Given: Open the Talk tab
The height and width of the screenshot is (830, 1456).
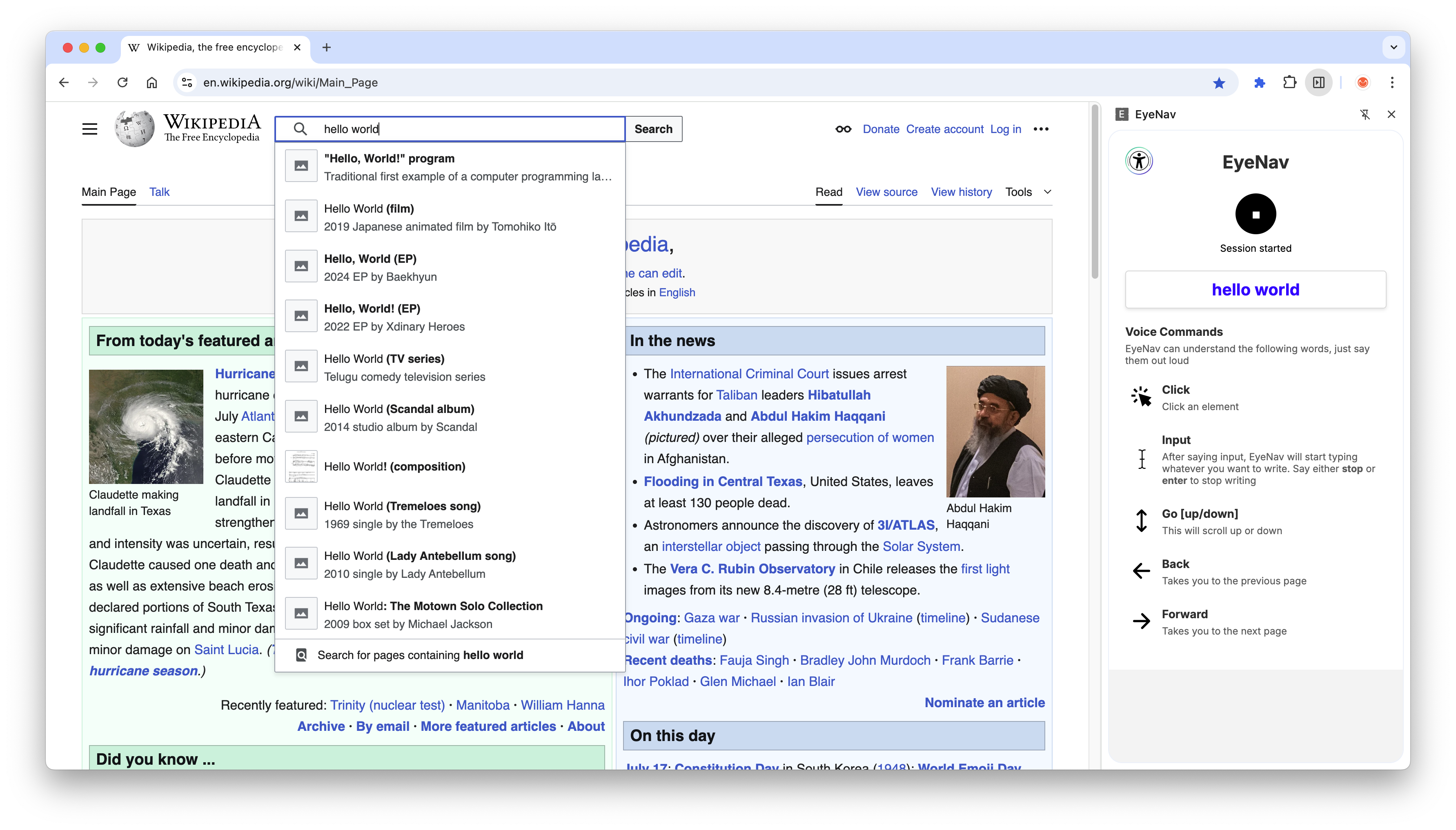Looking at the screenshot, I should click(x=159, y=192).
